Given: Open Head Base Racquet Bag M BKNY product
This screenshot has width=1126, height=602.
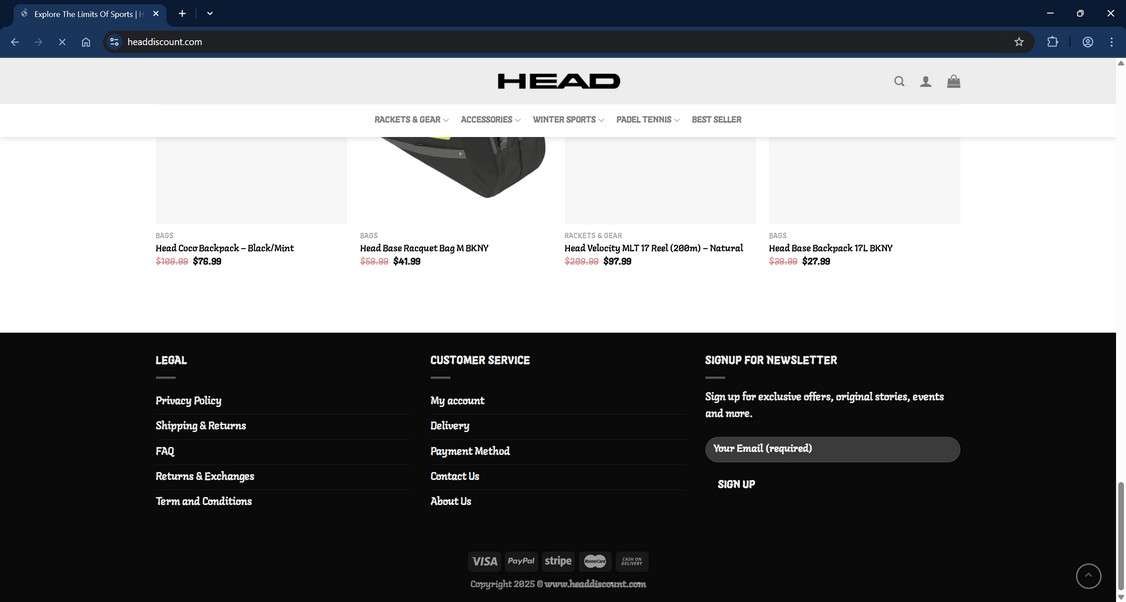Looking at the screenshot, I should (424, 249).
